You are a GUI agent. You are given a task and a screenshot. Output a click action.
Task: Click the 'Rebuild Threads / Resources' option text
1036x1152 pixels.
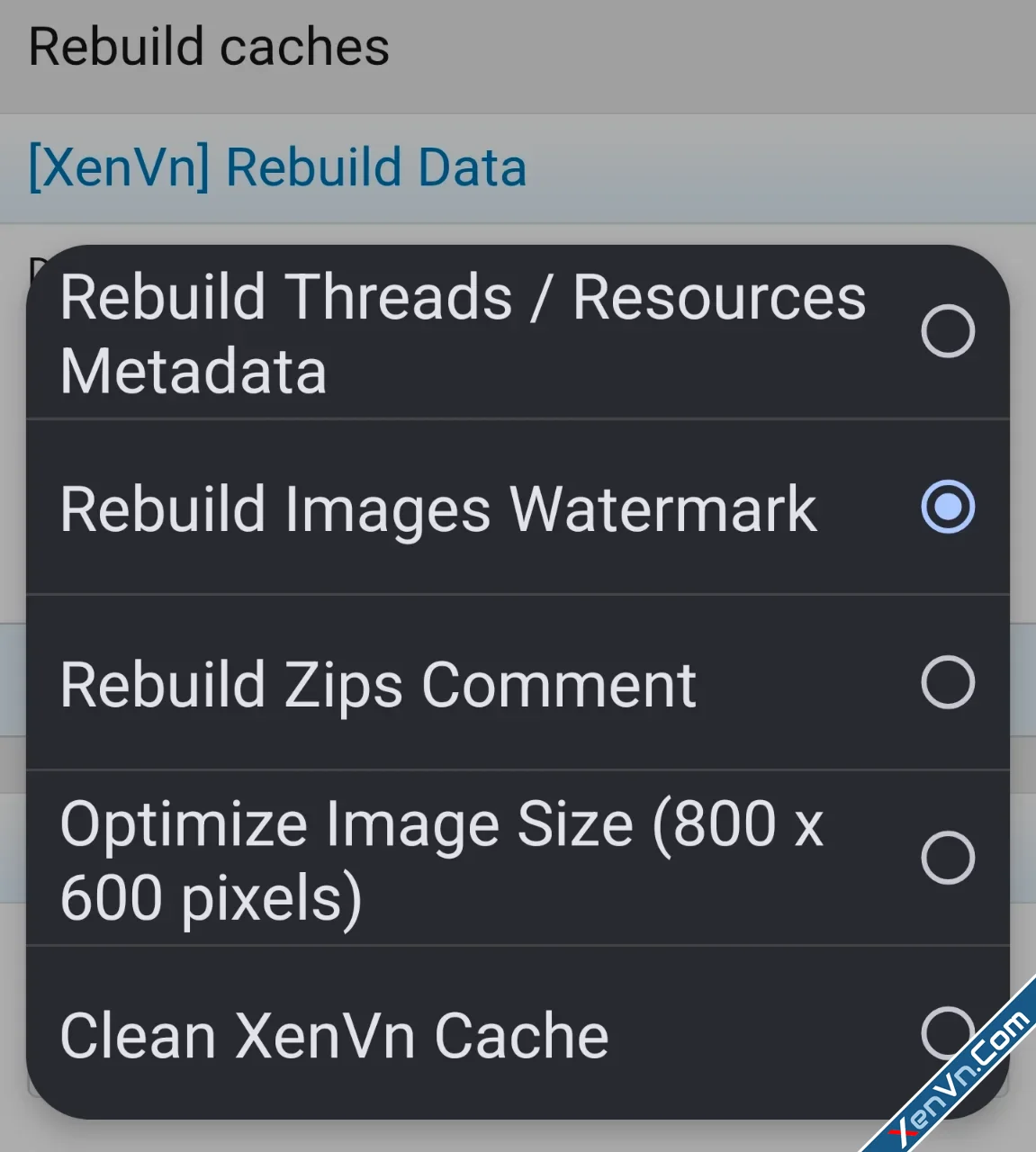pyautogui.click(x=463, y=297)
